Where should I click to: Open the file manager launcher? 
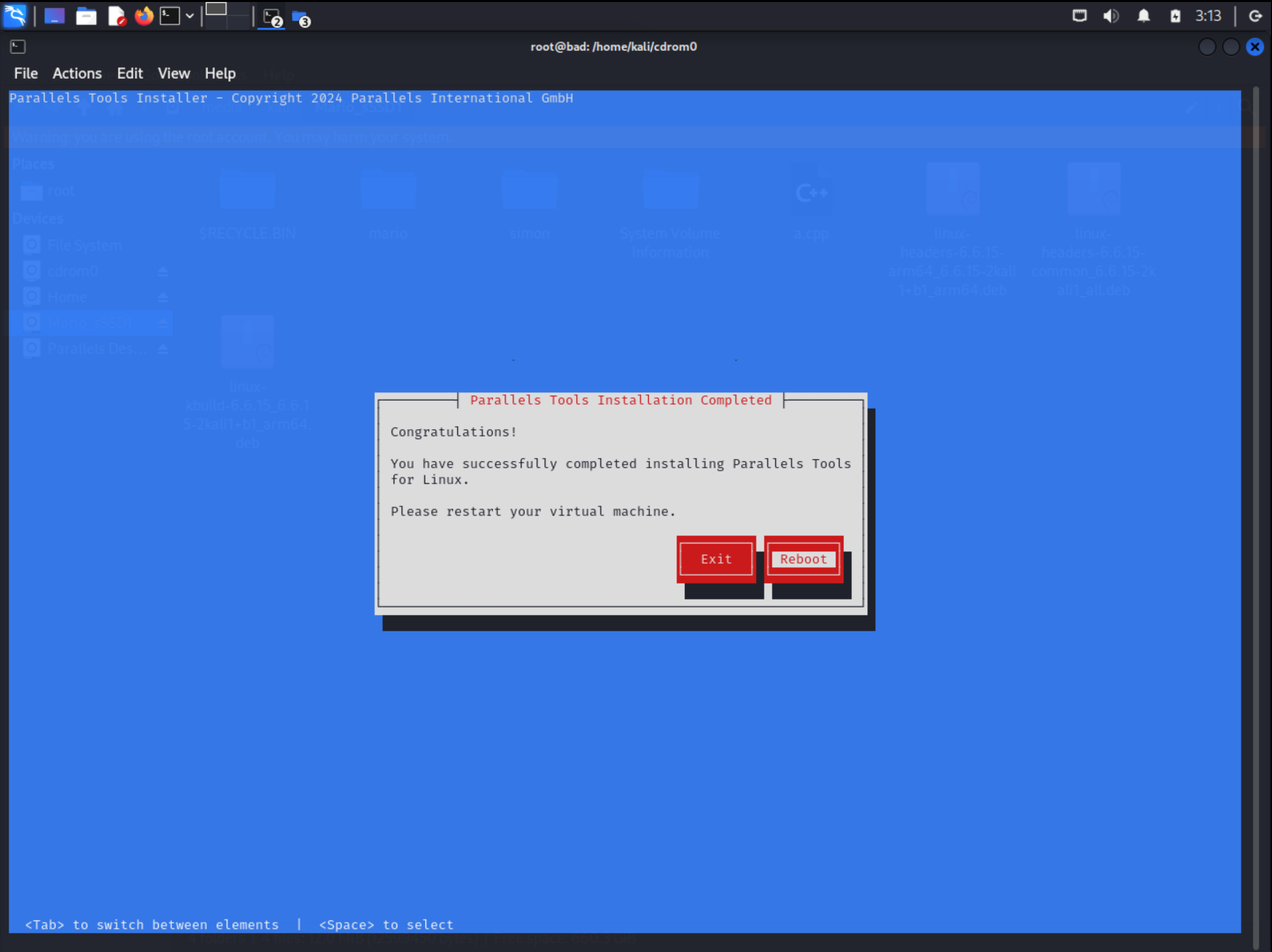(x=86, y=16)
